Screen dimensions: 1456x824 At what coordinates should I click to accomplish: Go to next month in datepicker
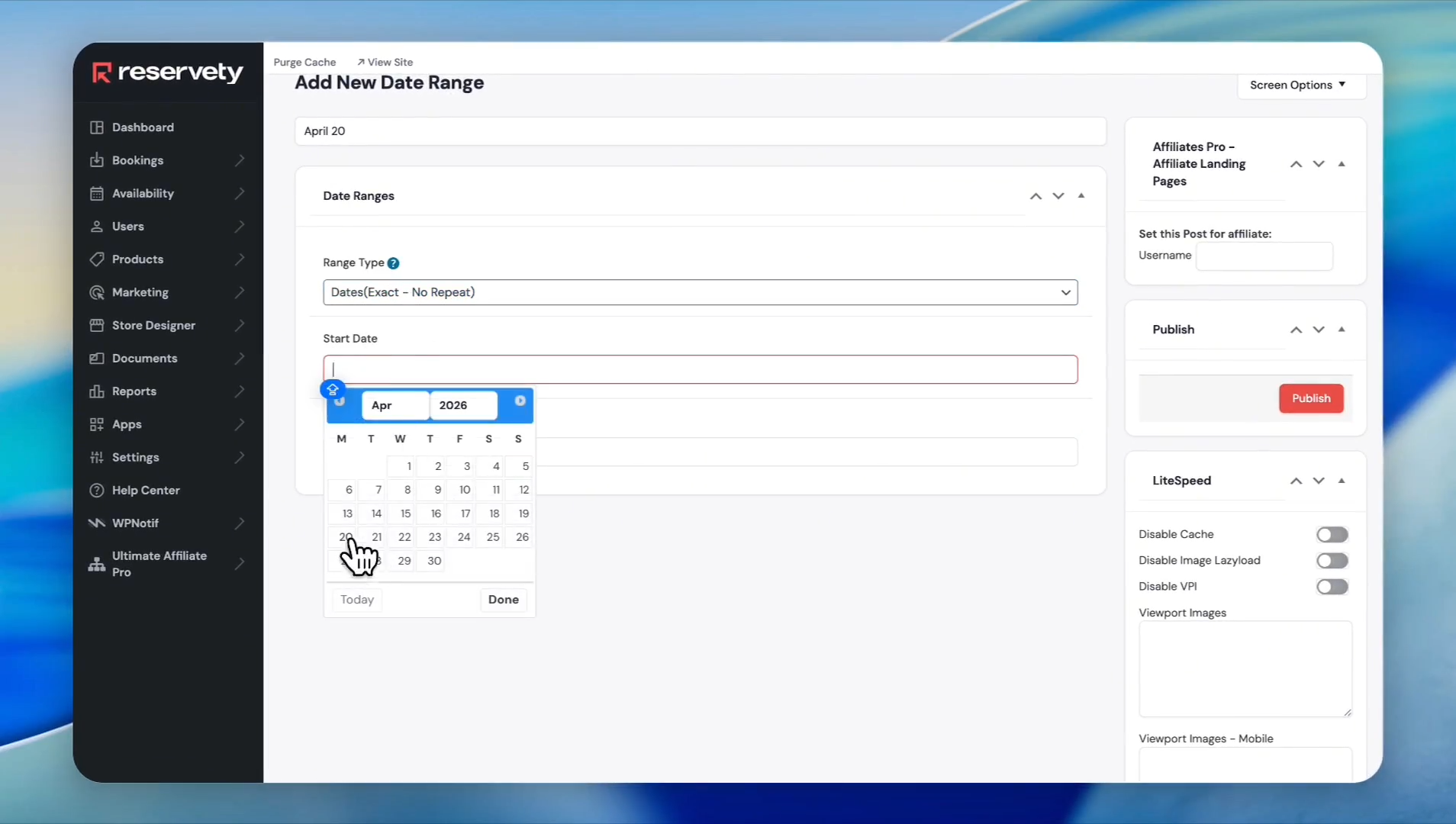coord(520,401)
